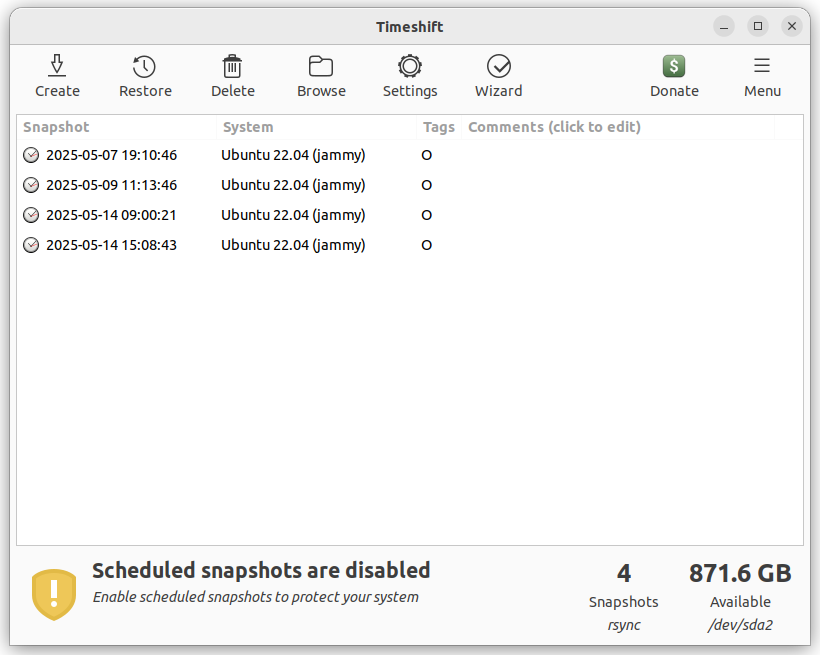Click the O tag of the 09:00:21 snapshot

[x=426, y=216]
